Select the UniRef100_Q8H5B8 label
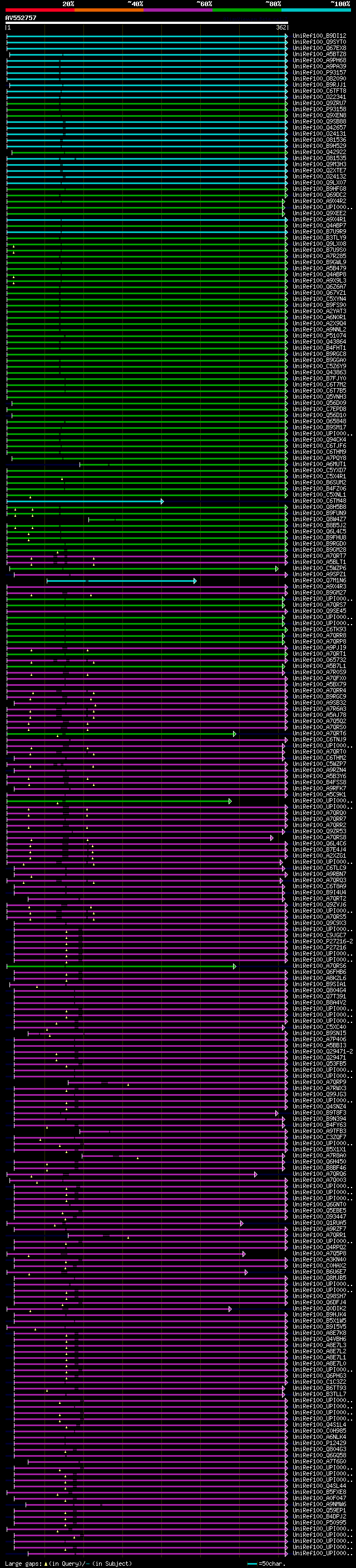The image size is (356, 1568). coord(319,507)
